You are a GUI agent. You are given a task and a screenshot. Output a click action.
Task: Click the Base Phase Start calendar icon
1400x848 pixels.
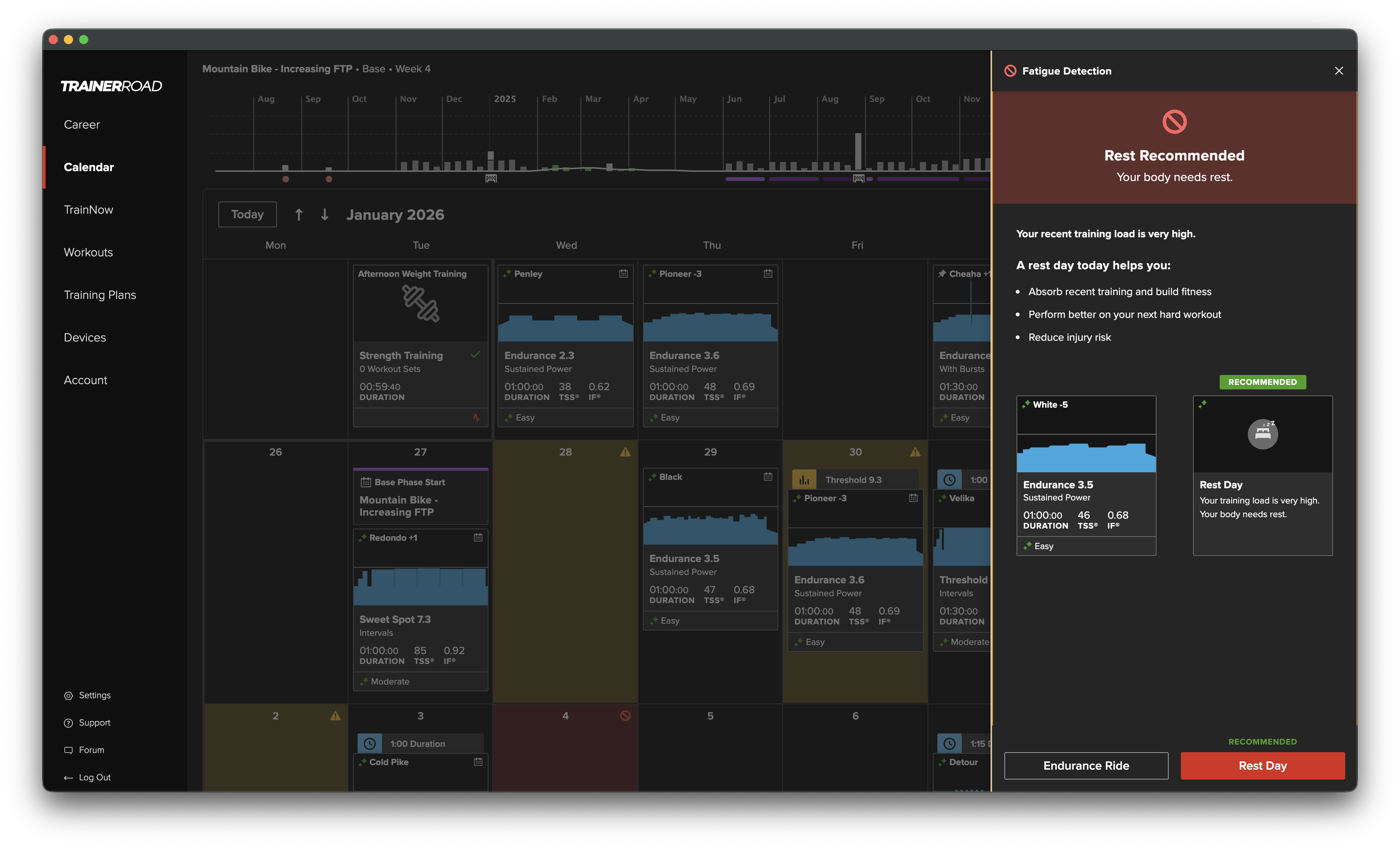click(x=365, y=482)
